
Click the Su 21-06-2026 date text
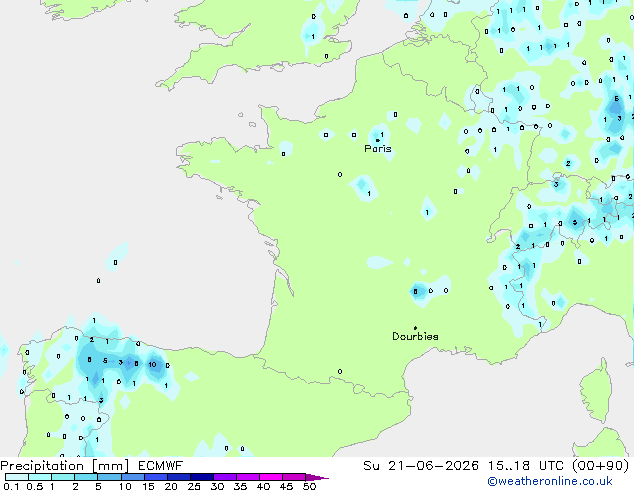[x=421, y=466]
